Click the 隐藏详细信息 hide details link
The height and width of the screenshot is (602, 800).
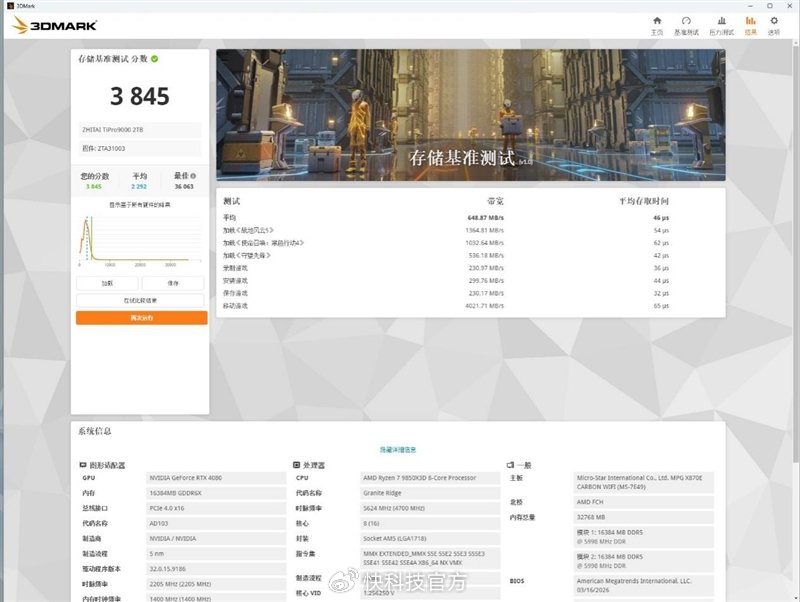tap(398, 449)
